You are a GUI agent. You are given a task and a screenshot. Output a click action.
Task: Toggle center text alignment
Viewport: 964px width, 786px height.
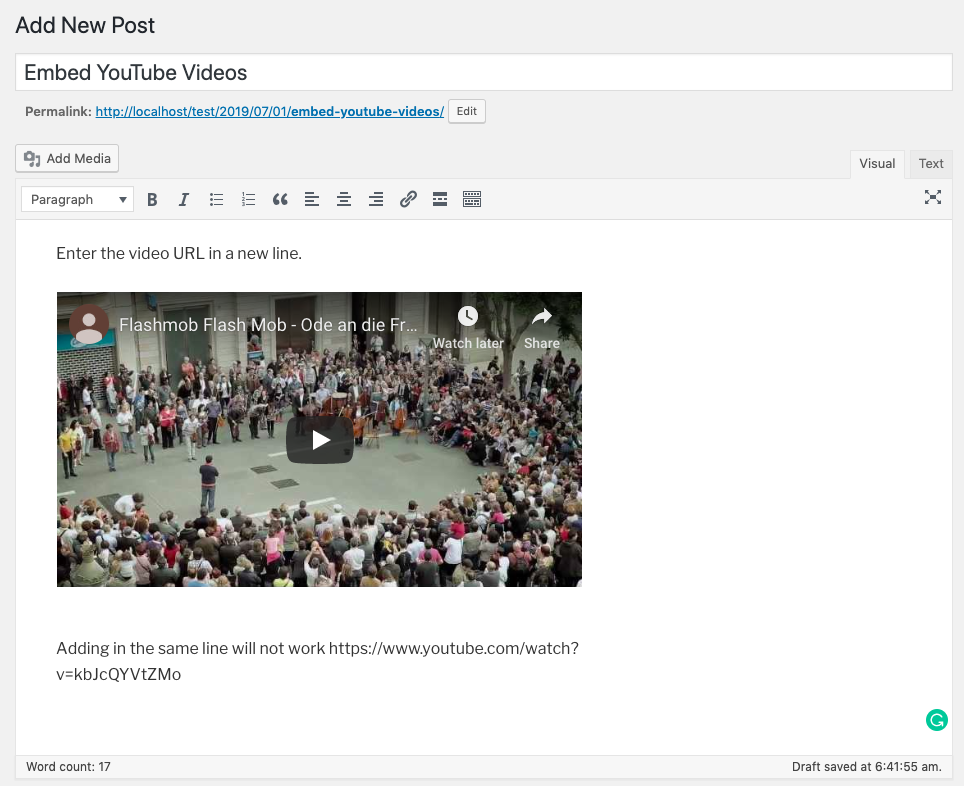[344, 199]
